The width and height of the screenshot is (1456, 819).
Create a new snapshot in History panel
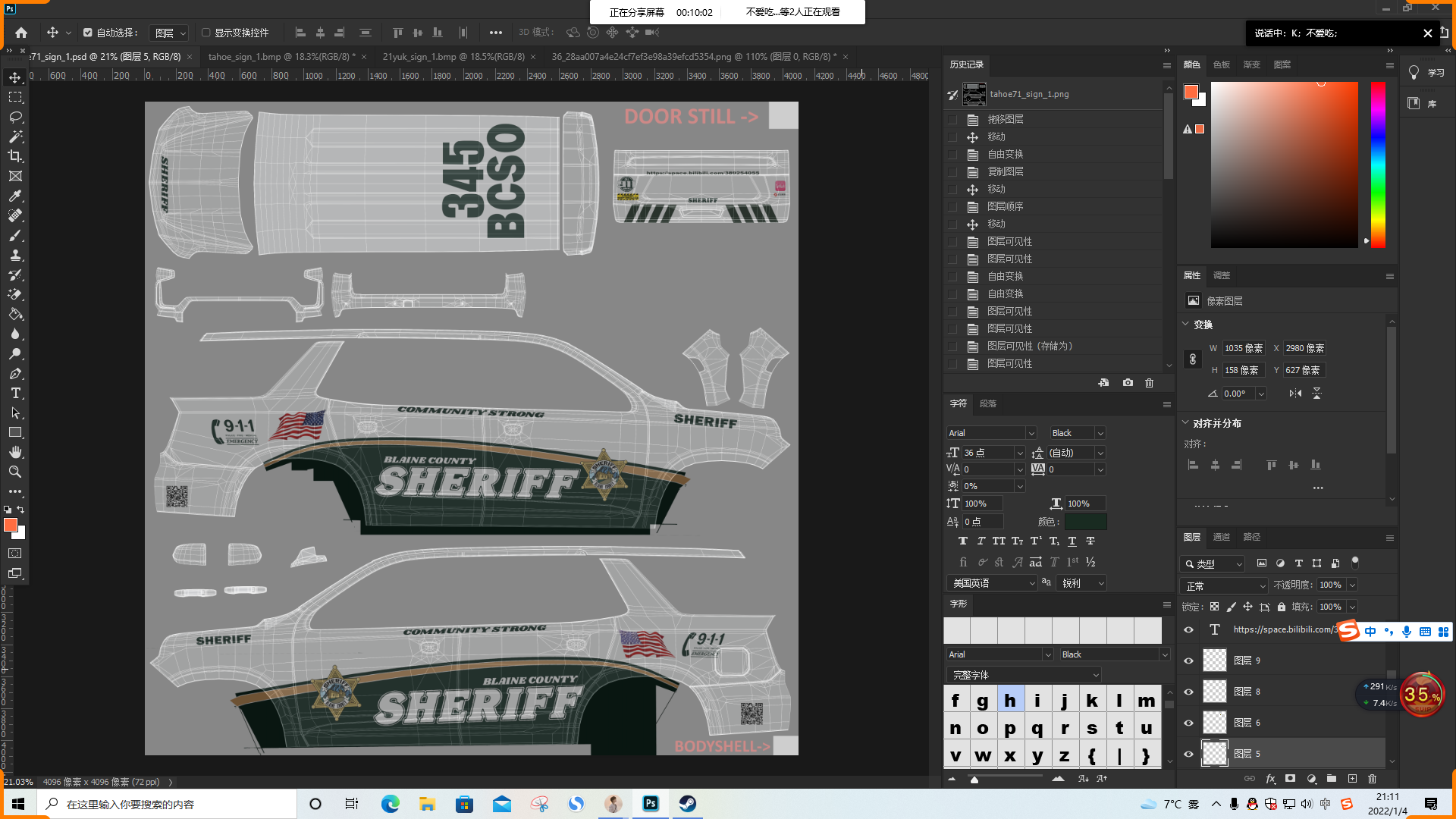tap(1128, 383)
